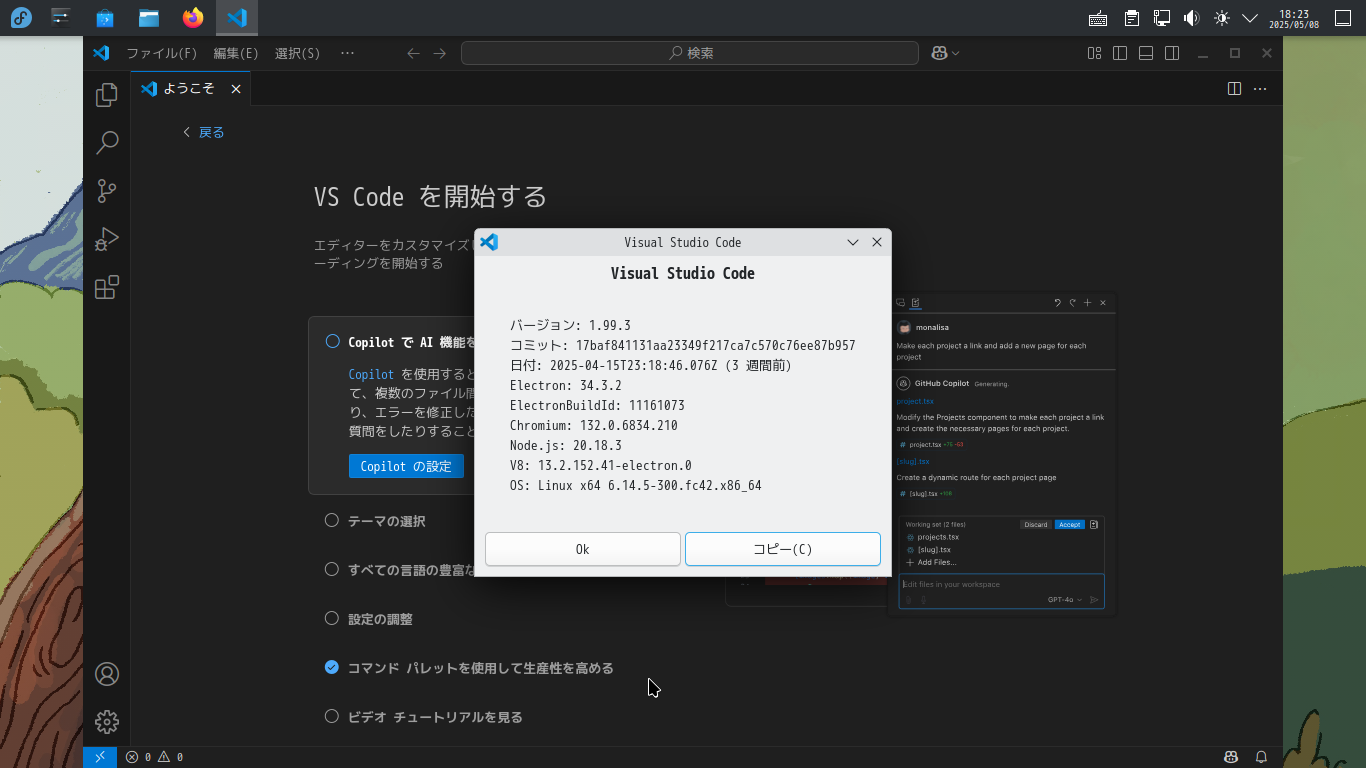Image resolution: width=1366 pixels, height=768 pixels.
Task: Select the 設定の調整 step radio
Action: point(332,618)
